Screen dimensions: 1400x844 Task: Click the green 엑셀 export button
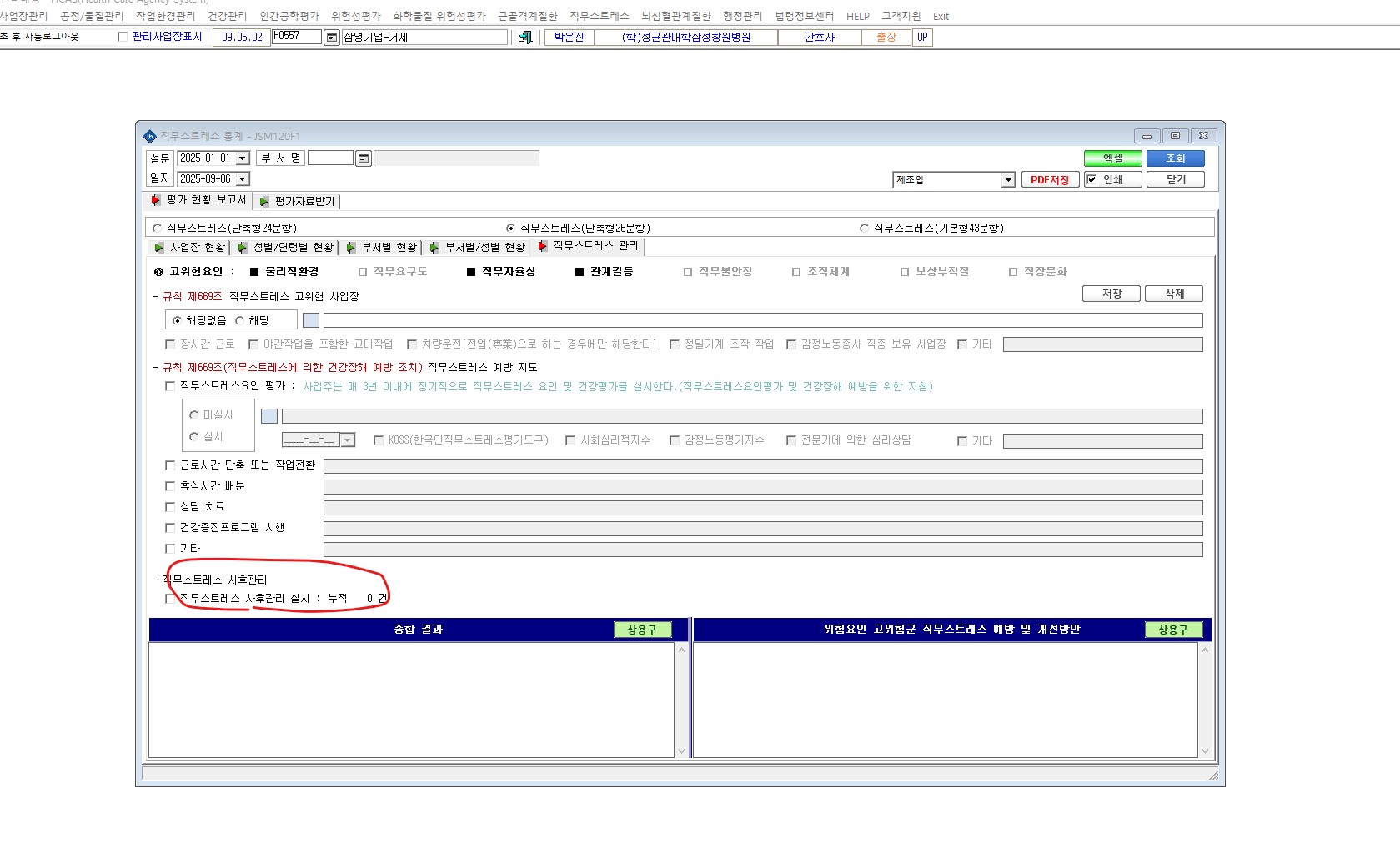(1113, 158)
